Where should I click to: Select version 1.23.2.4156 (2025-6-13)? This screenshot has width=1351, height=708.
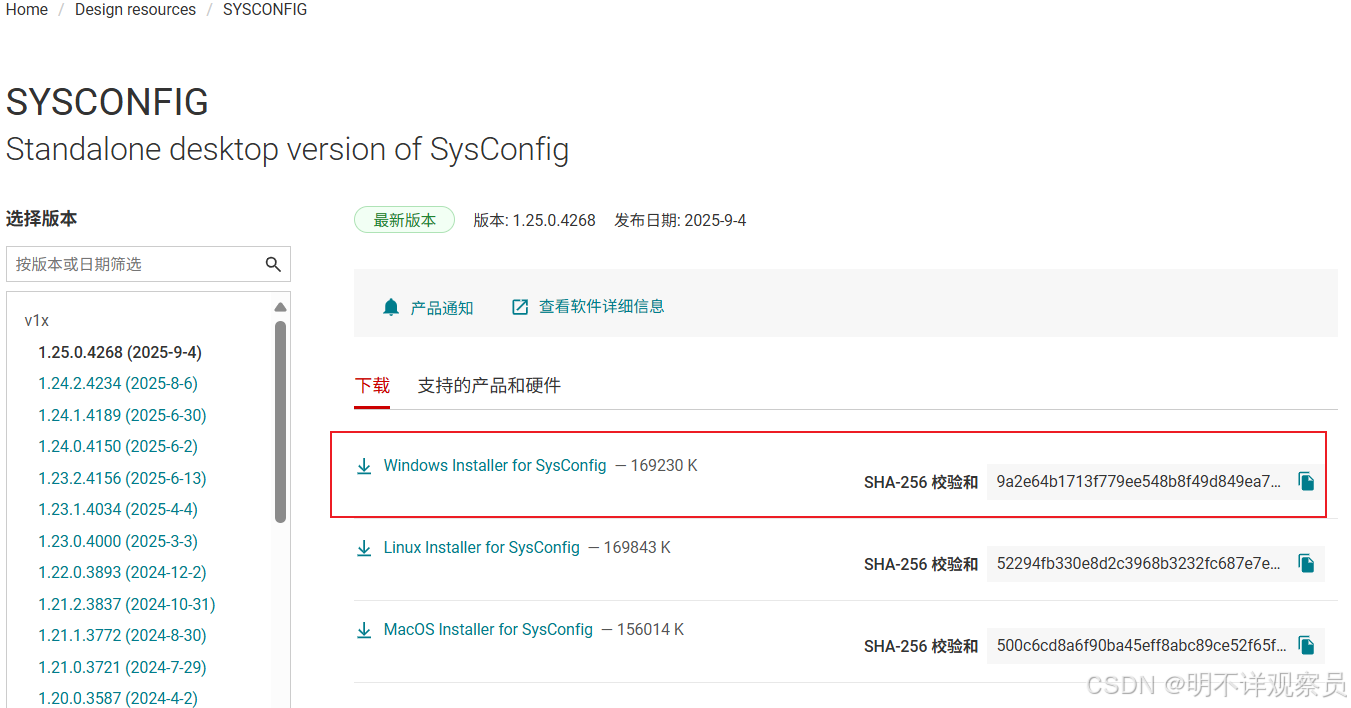click(x=122, y=479)
